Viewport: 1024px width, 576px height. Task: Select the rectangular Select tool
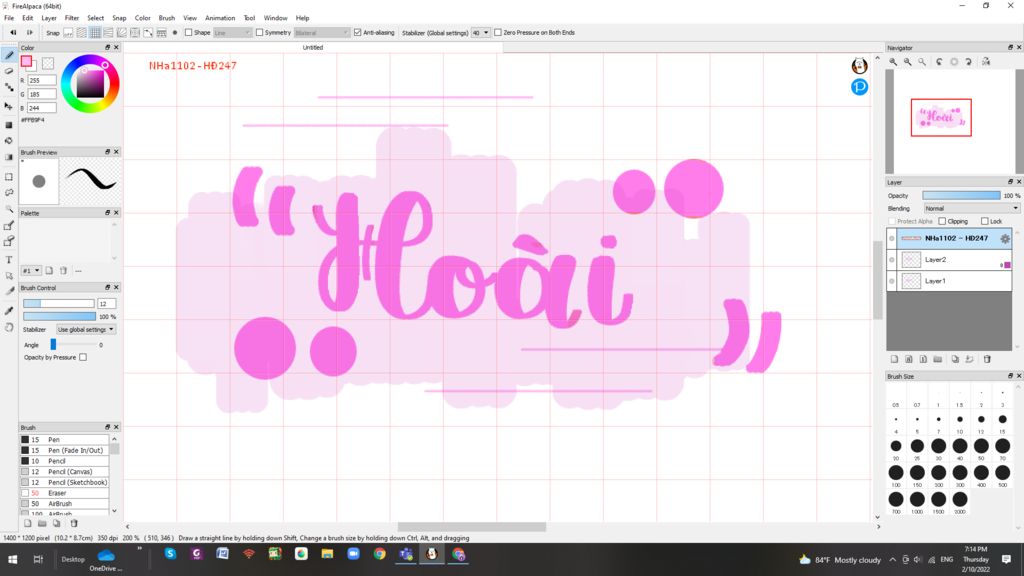9,176
